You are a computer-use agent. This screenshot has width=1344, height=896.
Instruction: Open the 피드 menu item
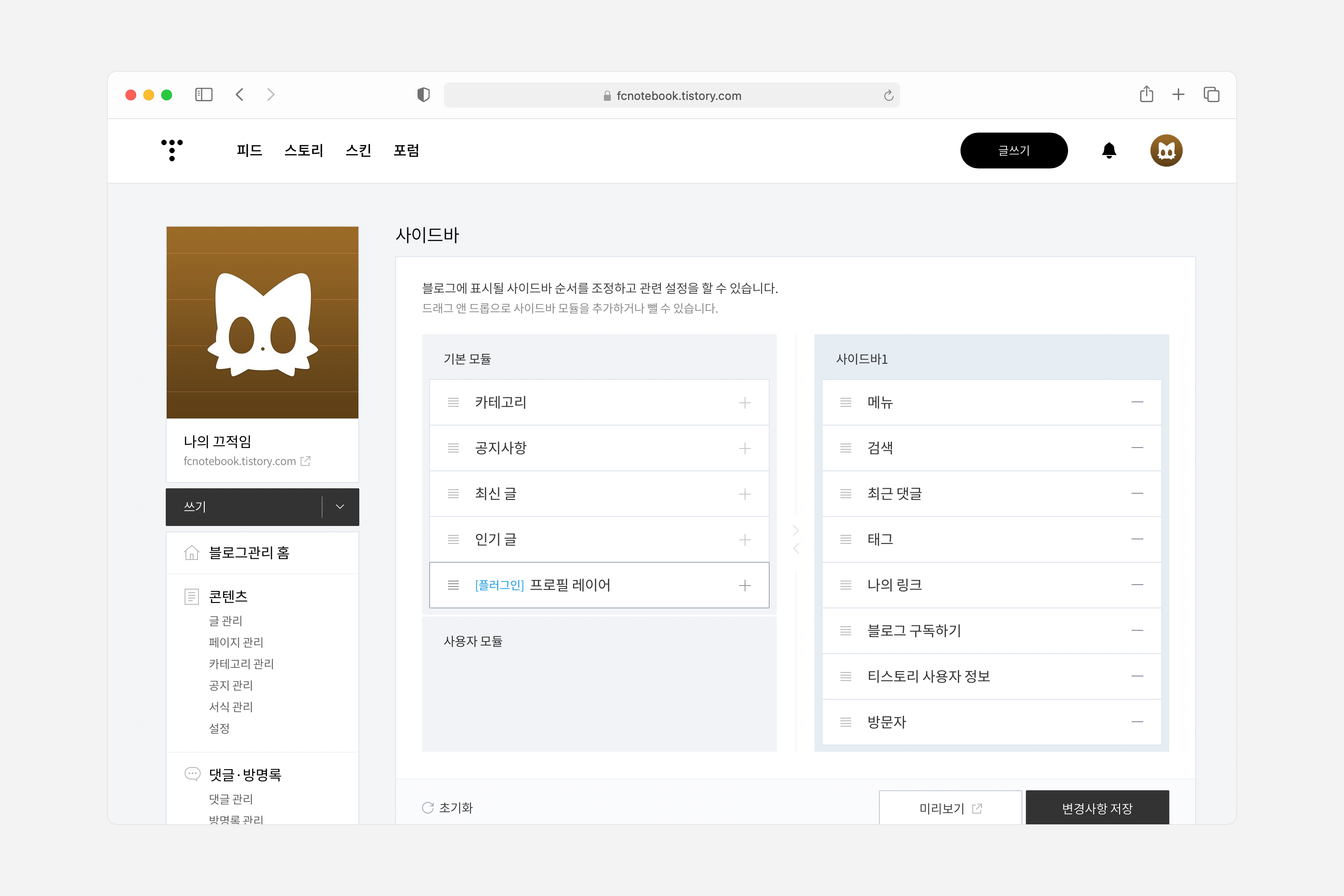[249, 150]
